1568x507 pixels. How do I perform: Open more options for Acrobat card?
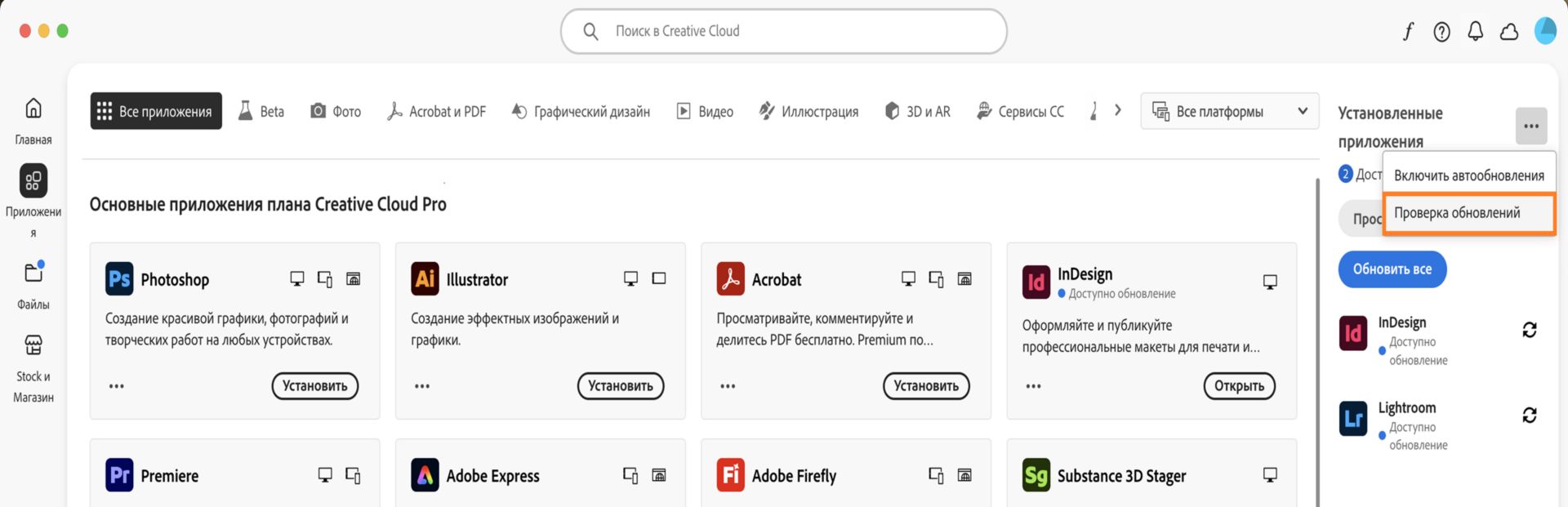pyautogui.click(x=728, y=386)
